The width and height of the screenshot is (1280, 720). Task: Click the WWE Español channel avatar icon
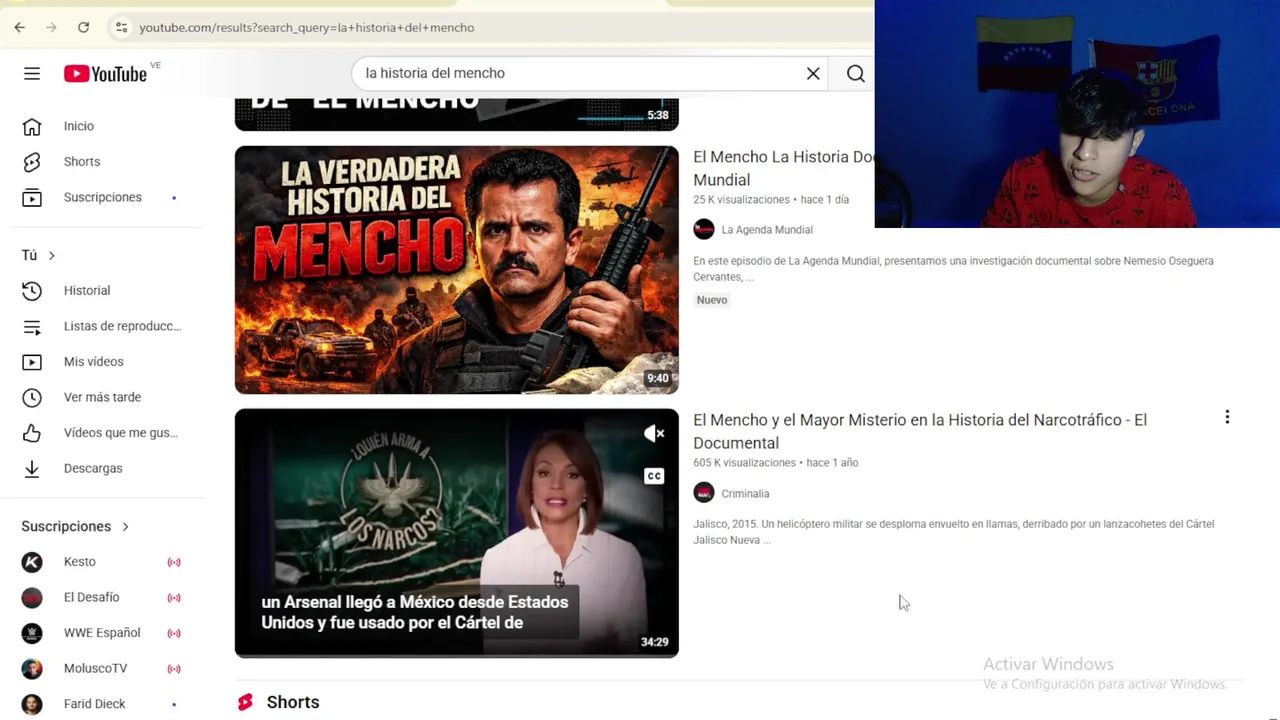coord(32,633)
